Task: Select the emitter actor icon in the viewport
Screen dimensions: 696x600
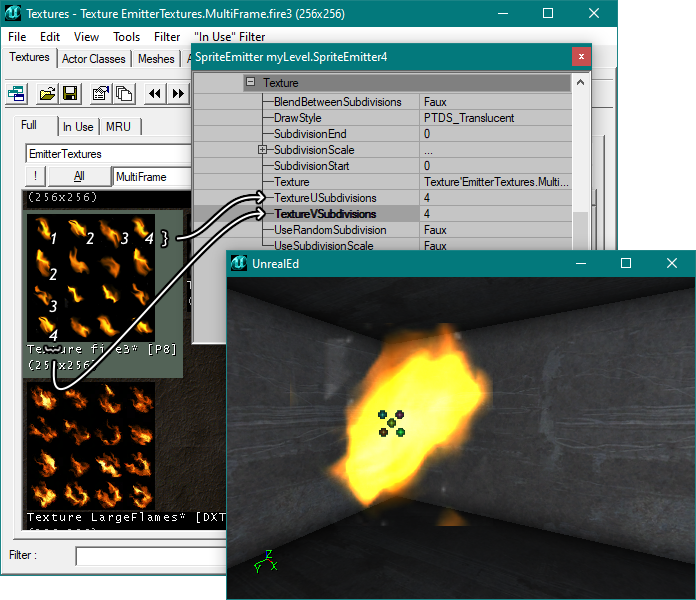Action: (392, 423)
